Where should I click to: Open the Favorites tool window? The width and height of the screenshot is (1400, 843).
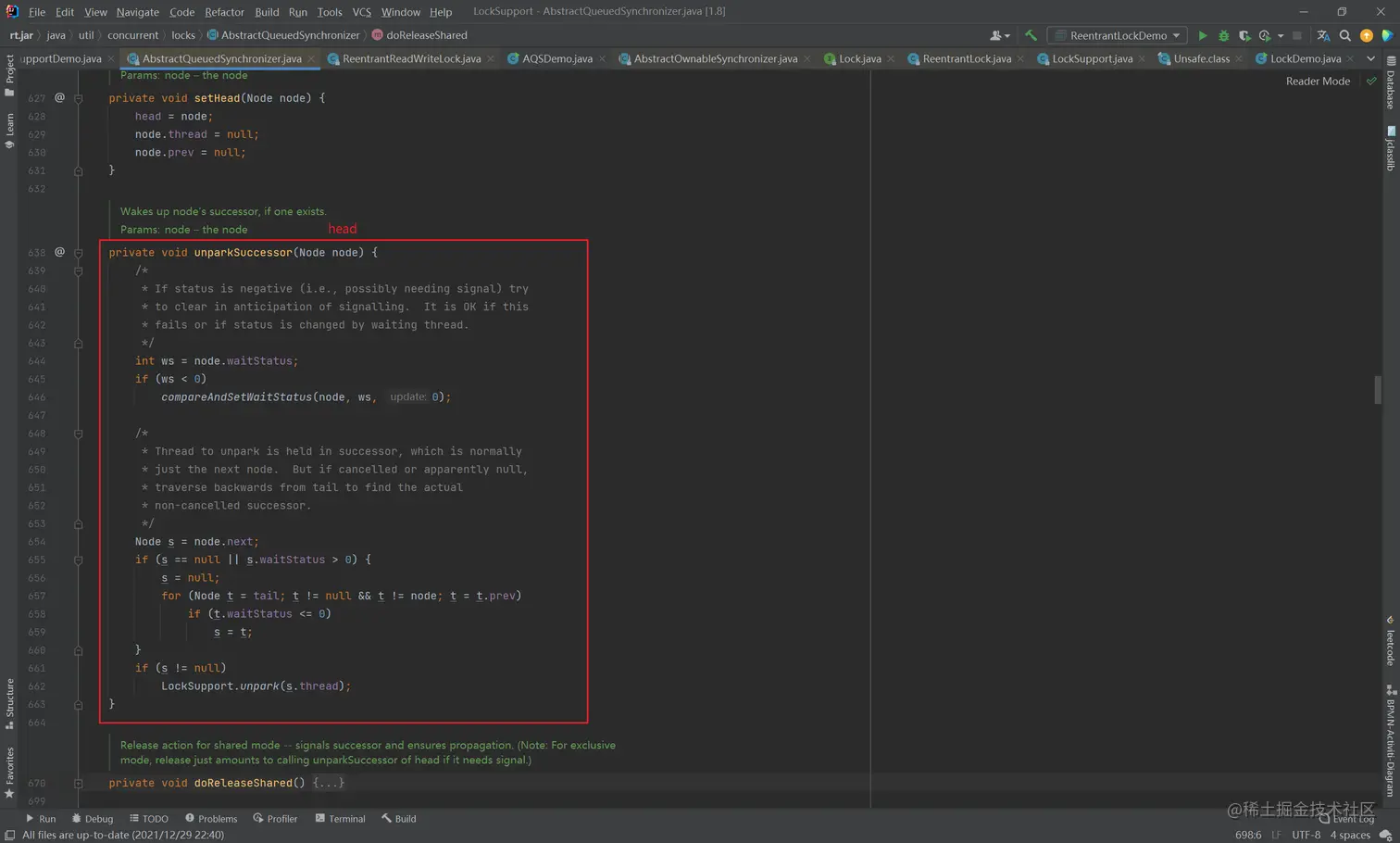pyautogui.click(x=9, y=773)
